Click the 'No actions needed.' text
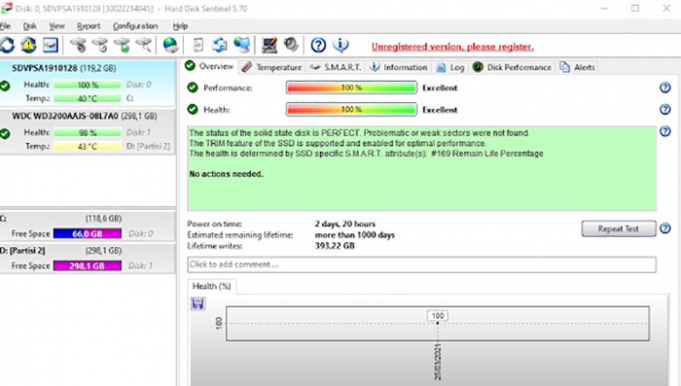Image resolution: width=681 pixels, height=386 pixels. [x=226, y=174]
